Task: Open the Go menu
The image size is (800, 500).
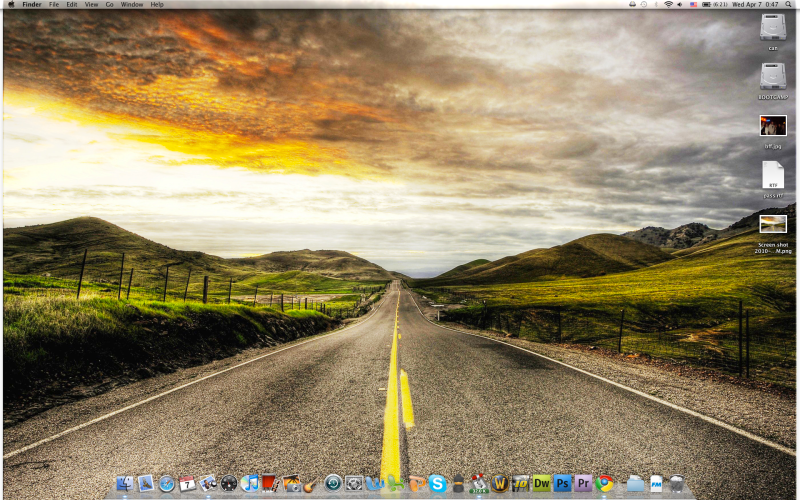Action: coord(109,5)
